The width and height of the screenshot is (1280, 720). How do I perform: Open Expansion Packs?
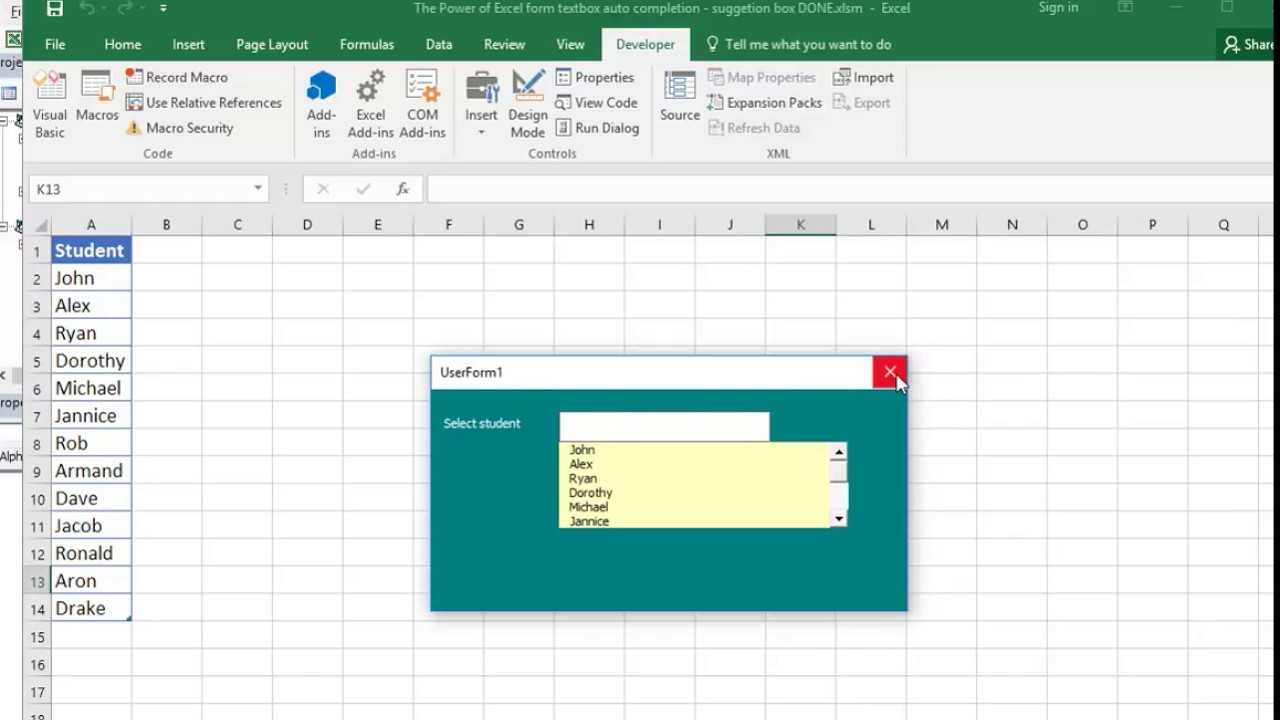(764, 103)
